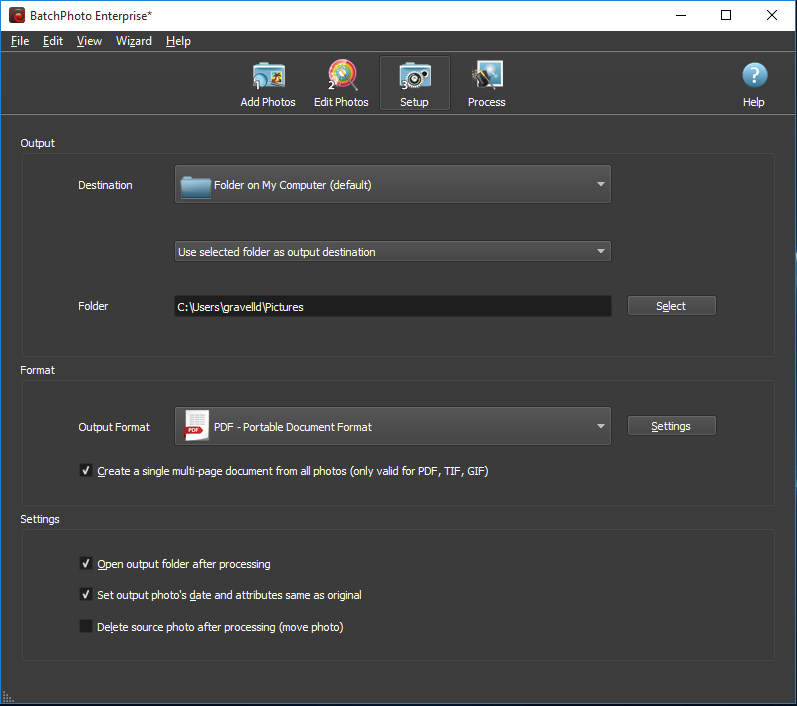Open output format Settings button
Screen dimensions: 797x706
point(671,425)
